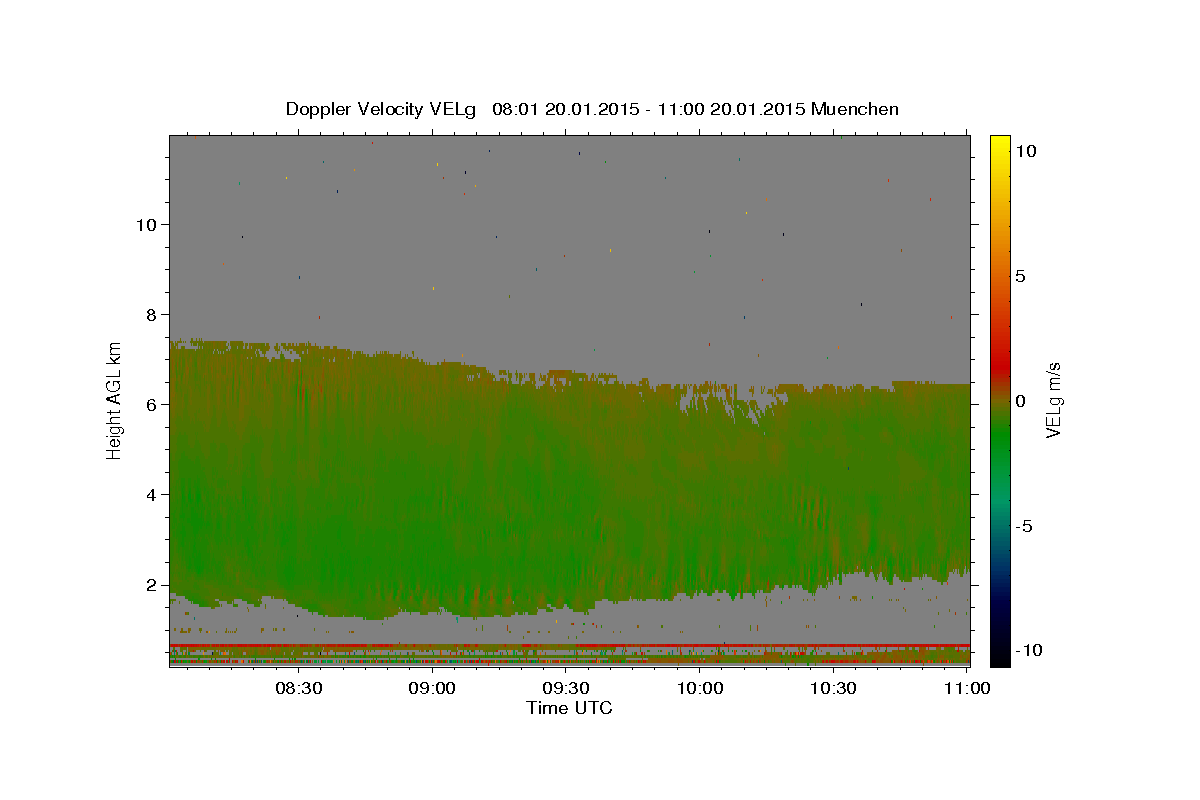Click the 11:00 time axis tick label
This screenshot has width=1200, height=800.
tap(966, 688)
